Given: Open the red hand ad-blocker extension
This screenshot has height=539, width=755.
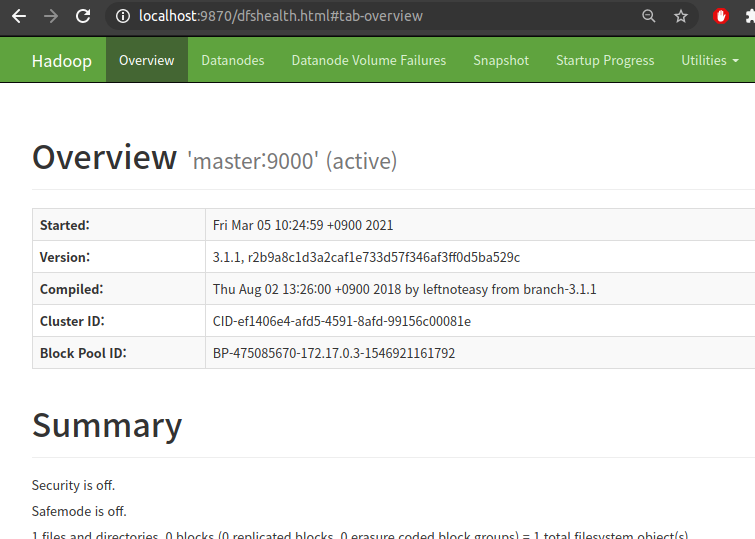Looking at the screenshot, I should coord(721,16).
